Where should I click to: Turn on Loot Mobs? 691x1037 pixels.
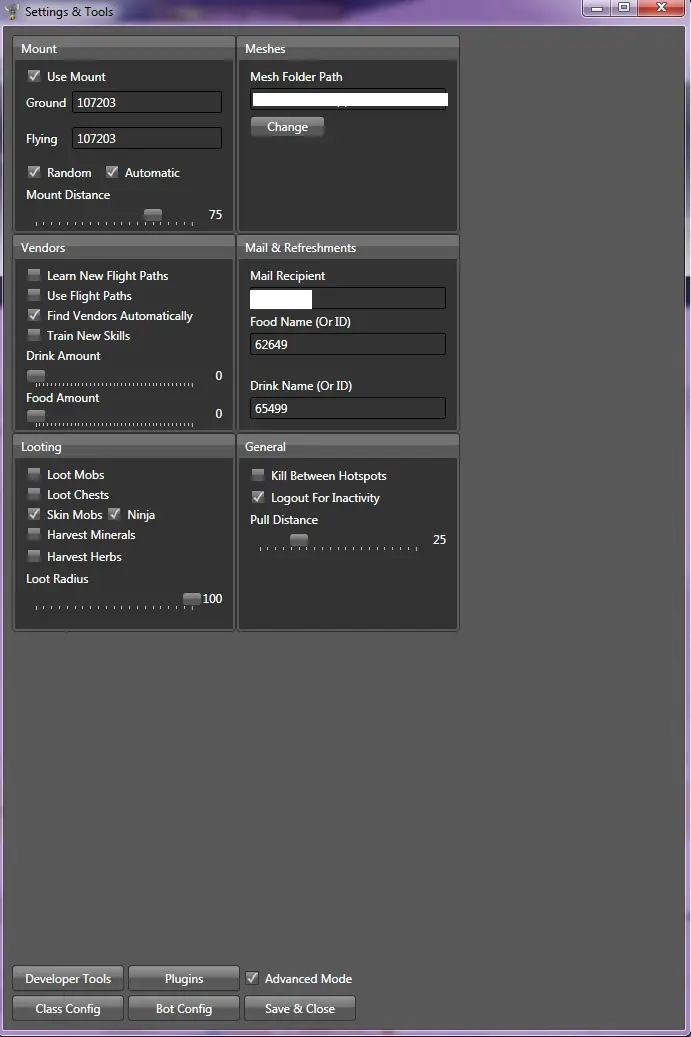(x=34, y=474)
